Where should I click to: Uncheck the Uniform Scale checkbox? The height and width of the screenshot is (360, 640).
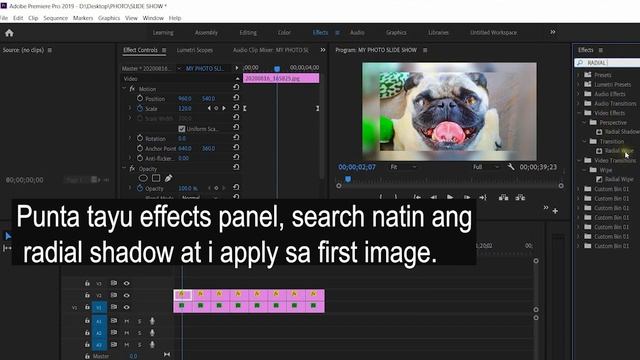pyautogui.click(x=182, y=129)
